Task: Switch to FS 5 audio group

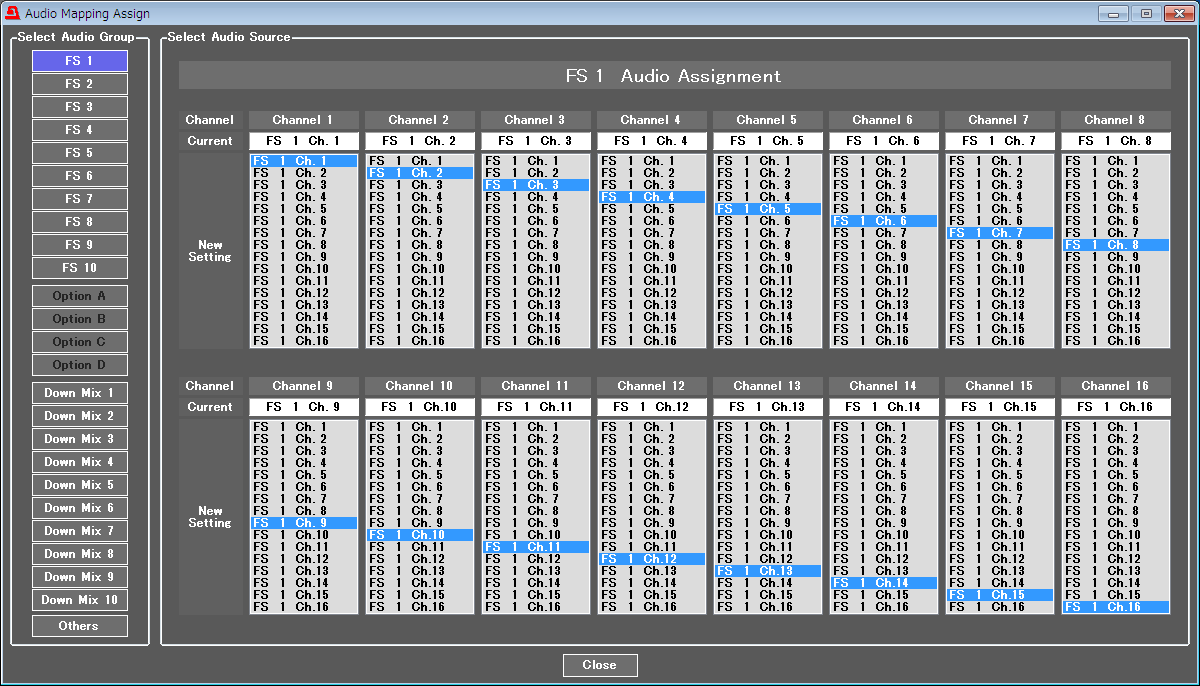Action: [x=79, y=153]
